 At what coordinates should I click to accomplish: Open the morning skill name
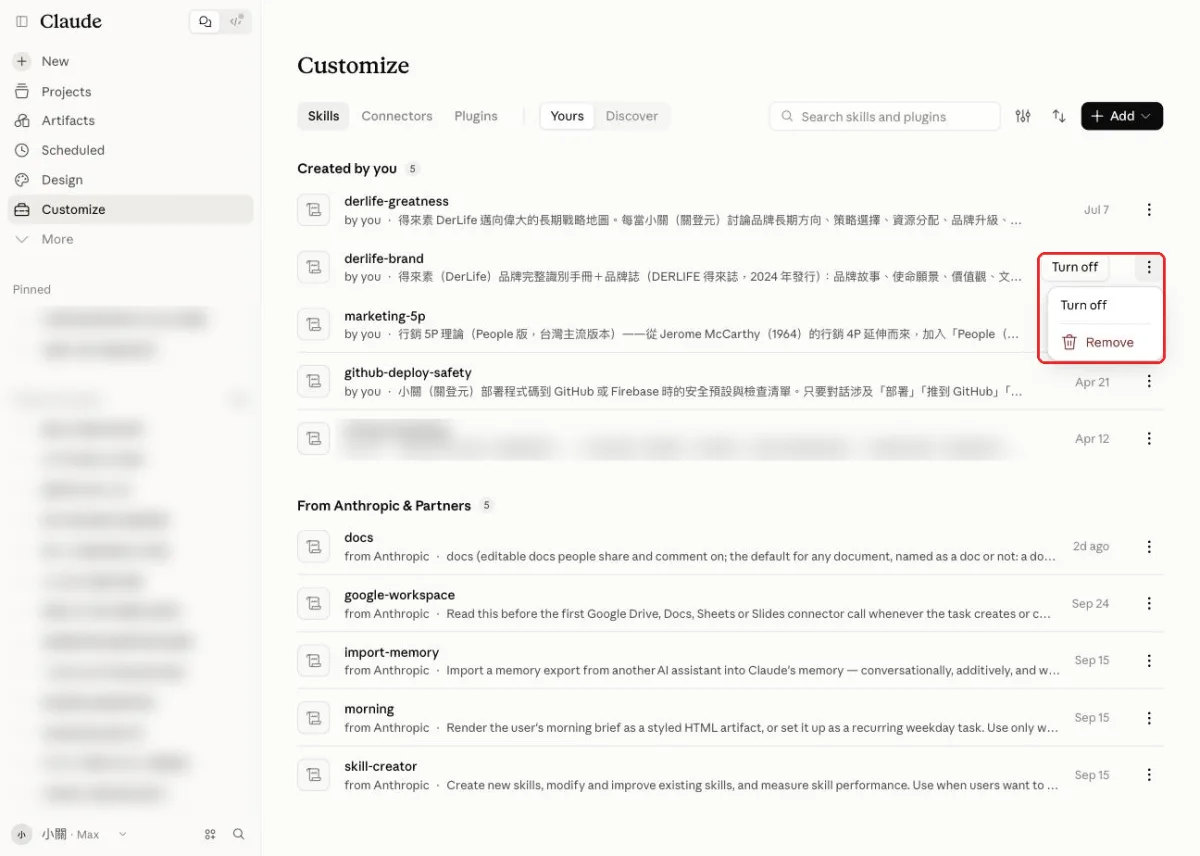369,709
